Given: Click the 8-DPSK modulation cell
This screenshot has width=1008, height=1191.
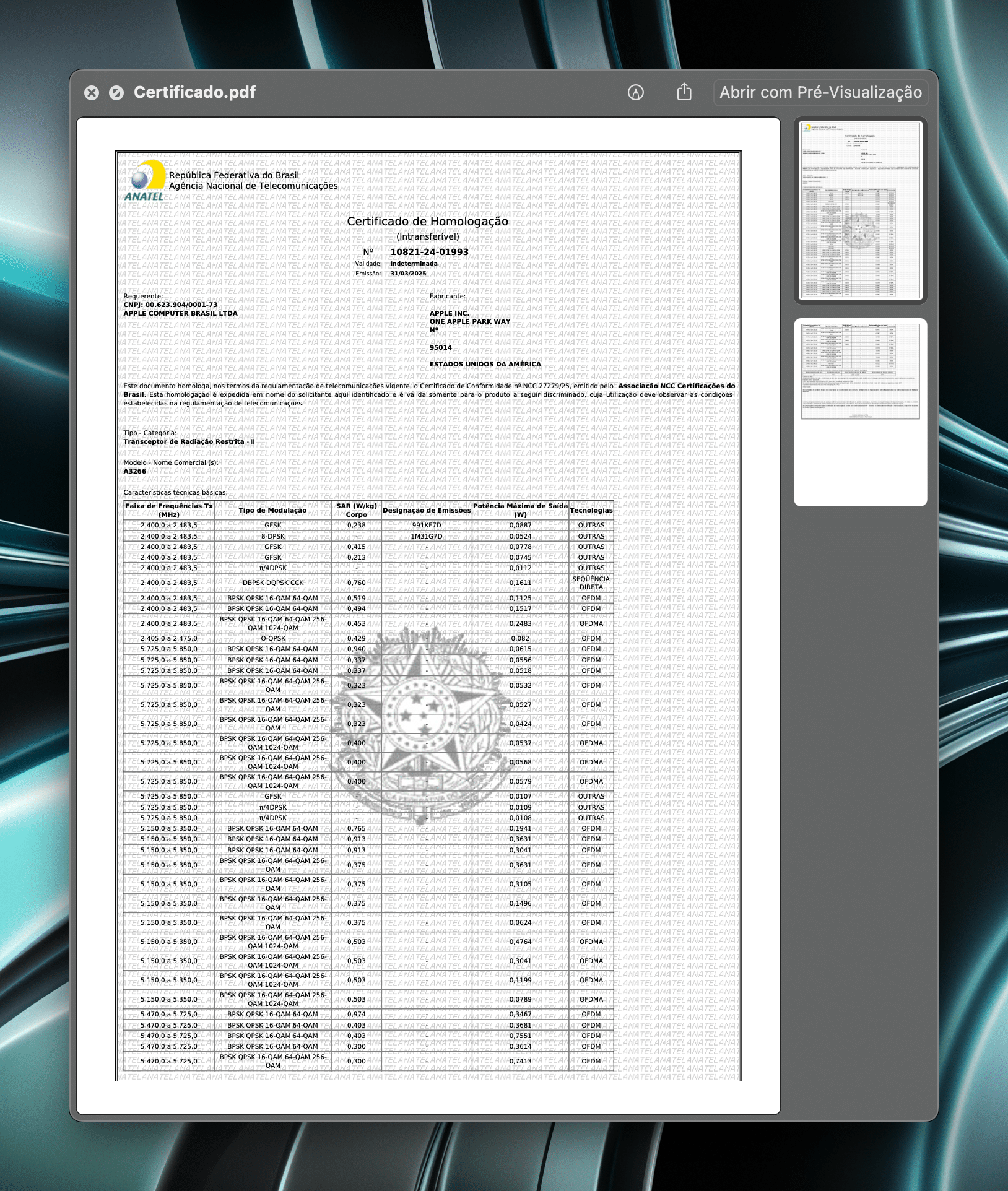Looking at the screenshot, I should coord(273,536).
